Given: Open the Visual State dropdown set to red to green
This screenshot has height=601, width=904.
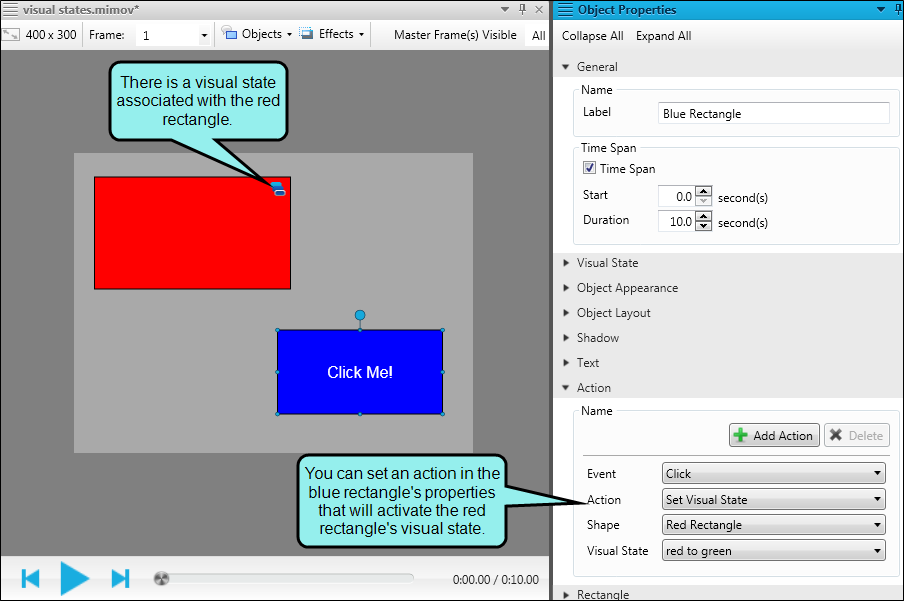Looking at the screenshot, I should coord(774,551).
